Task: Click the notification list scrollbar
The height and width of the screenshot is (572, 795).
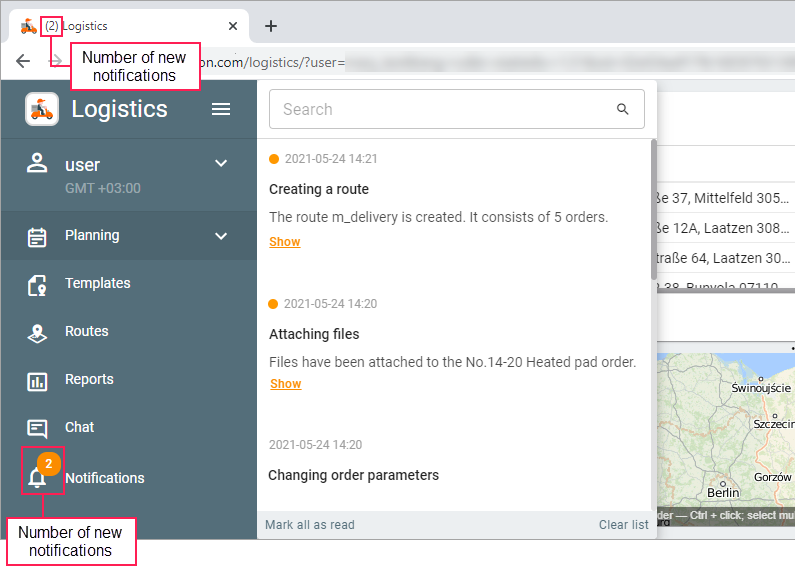Action: click(x=654, y=210)
